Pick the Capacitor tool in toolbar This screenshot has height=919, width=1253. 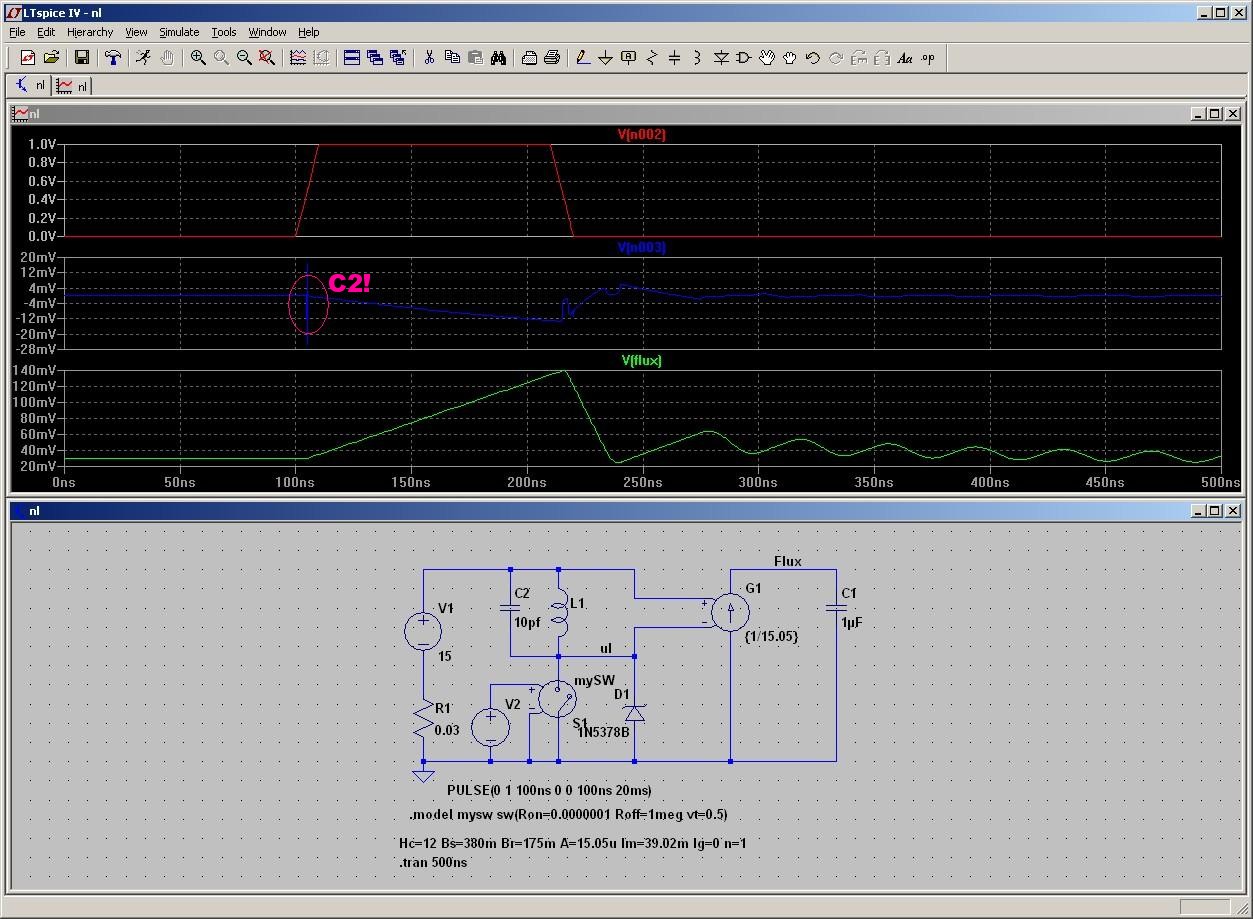[674, 58]
